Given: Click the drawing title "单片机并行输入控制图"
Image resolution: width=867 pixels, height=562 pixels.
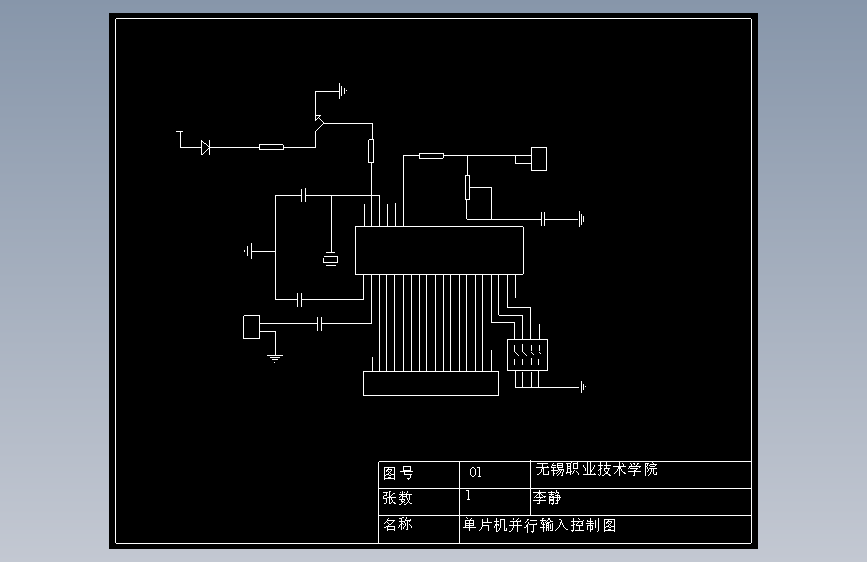Looking at the screenshot, I should pyautogui.click(x=539, y=525).
